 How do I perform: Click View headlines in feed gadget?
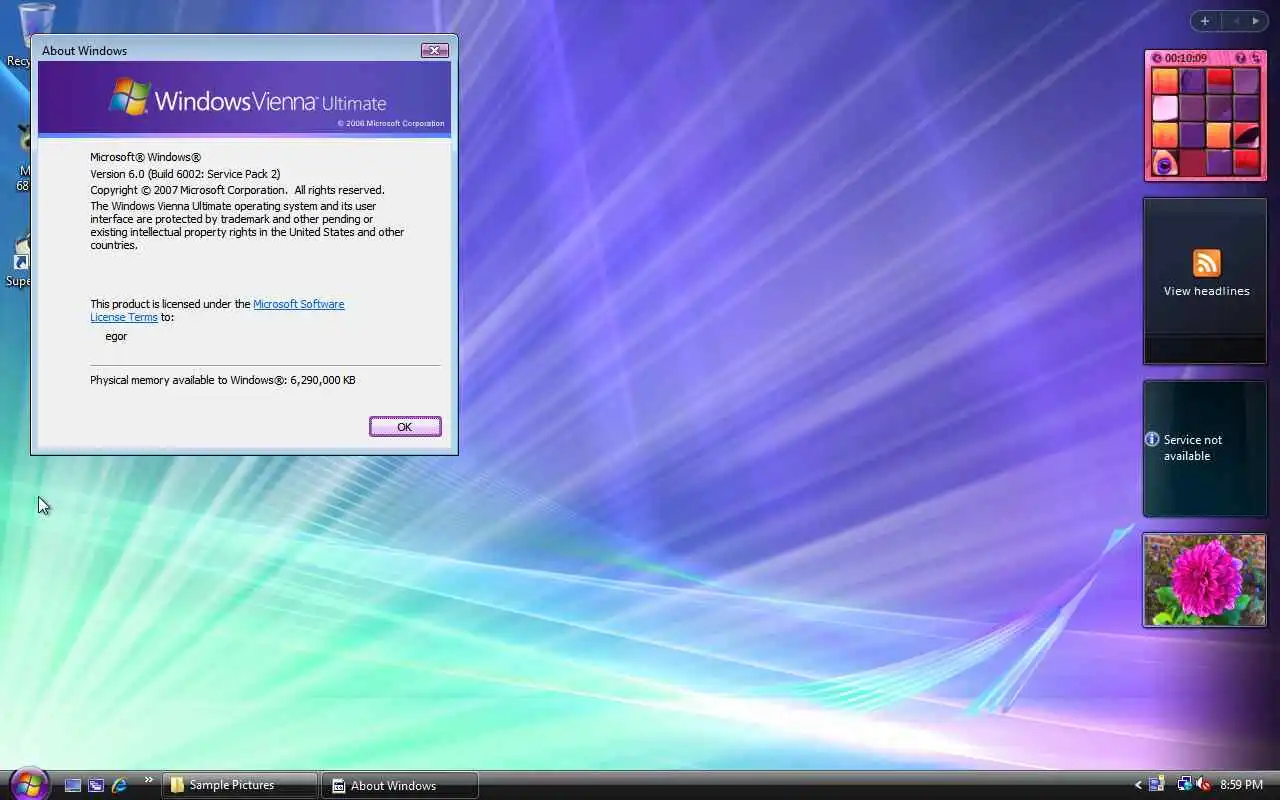[1206, 291]
